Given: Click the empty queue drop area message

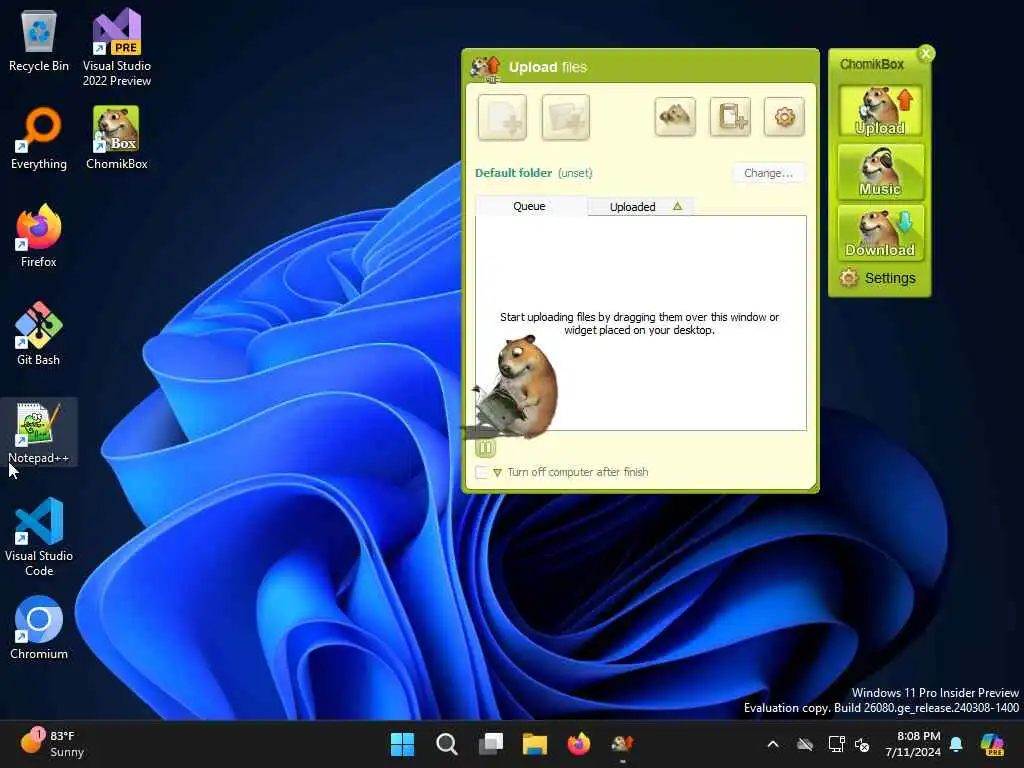Looking at the screenshot, I should point(639,323).
